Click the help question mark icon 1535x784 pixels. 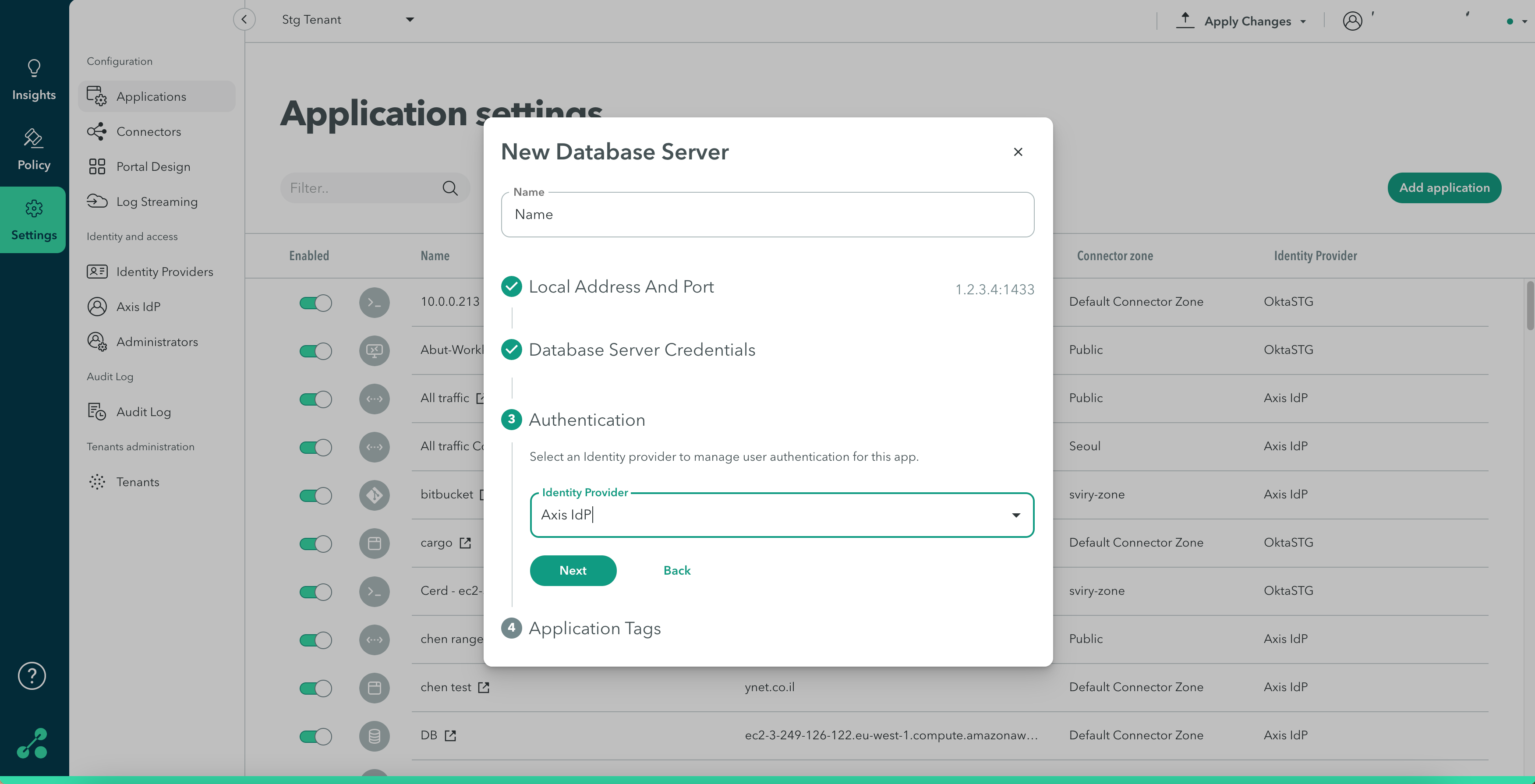tap(32, 675)
